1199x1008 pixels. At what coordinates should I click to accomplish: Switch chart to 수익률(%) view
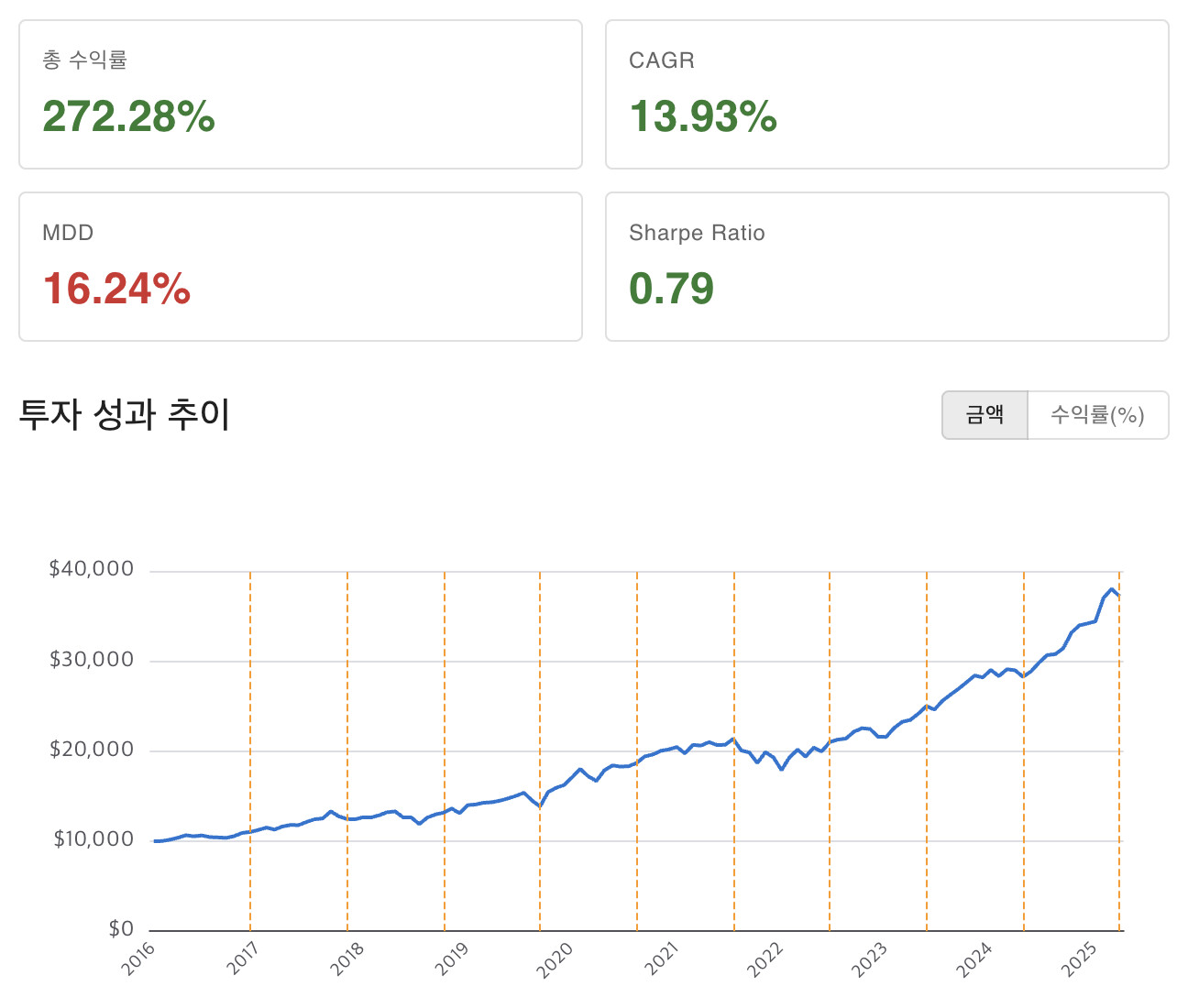(x=1097, y=415)
